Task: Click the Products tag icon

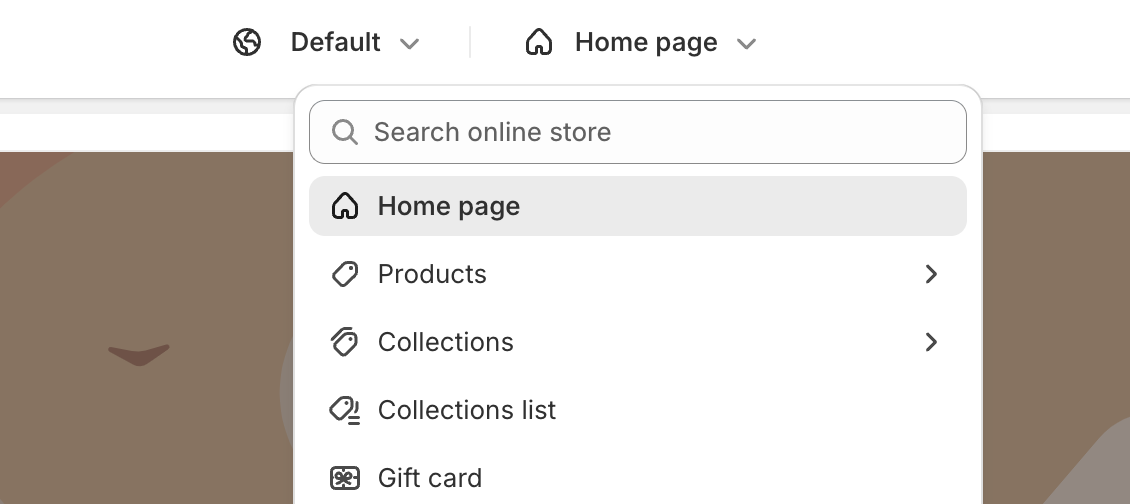Action: (x=344, y=274)
